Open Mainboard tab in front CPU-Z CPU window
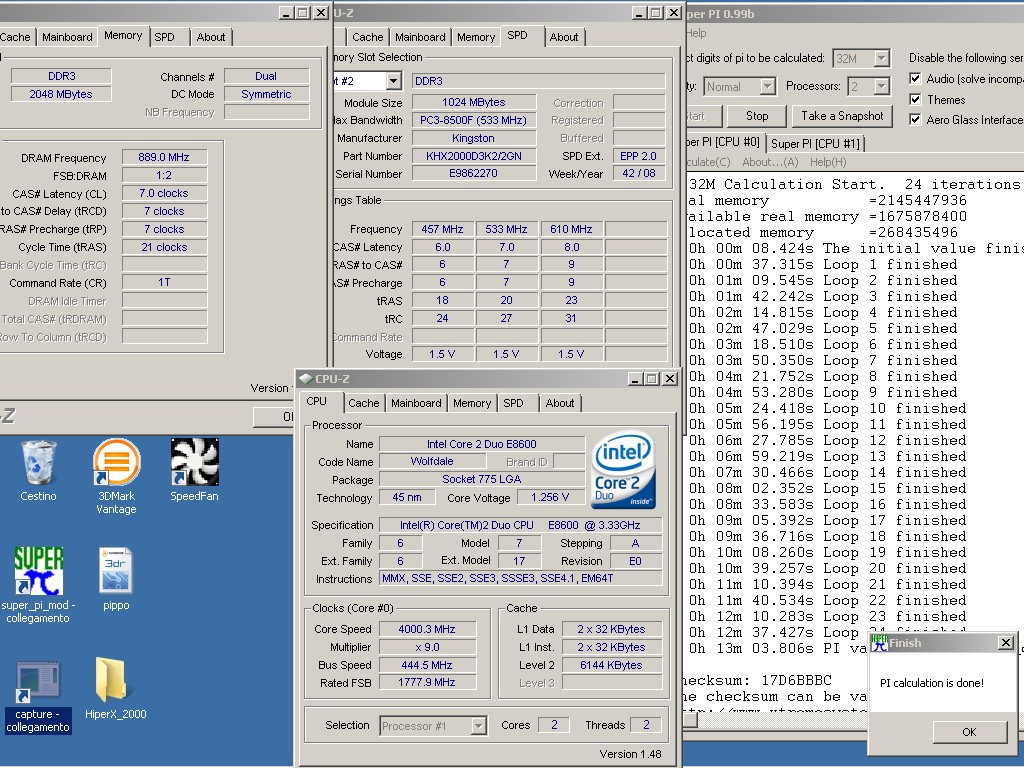The height and width of the screenshot is (768, 1024). [x=416, y=403]
